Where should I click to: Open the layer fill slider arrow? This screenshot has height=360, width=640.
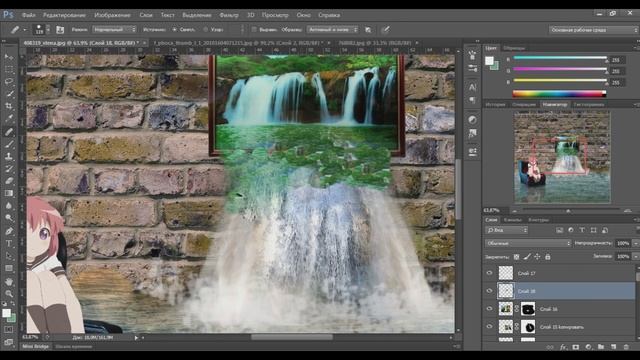636,256
